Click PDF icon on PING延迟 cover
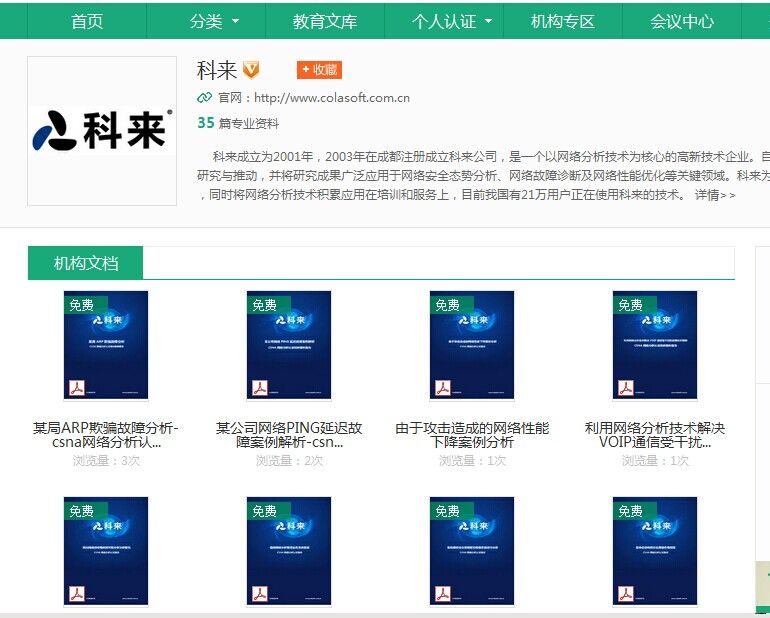This screenshot has height=618, width=770. click(259, 388)
